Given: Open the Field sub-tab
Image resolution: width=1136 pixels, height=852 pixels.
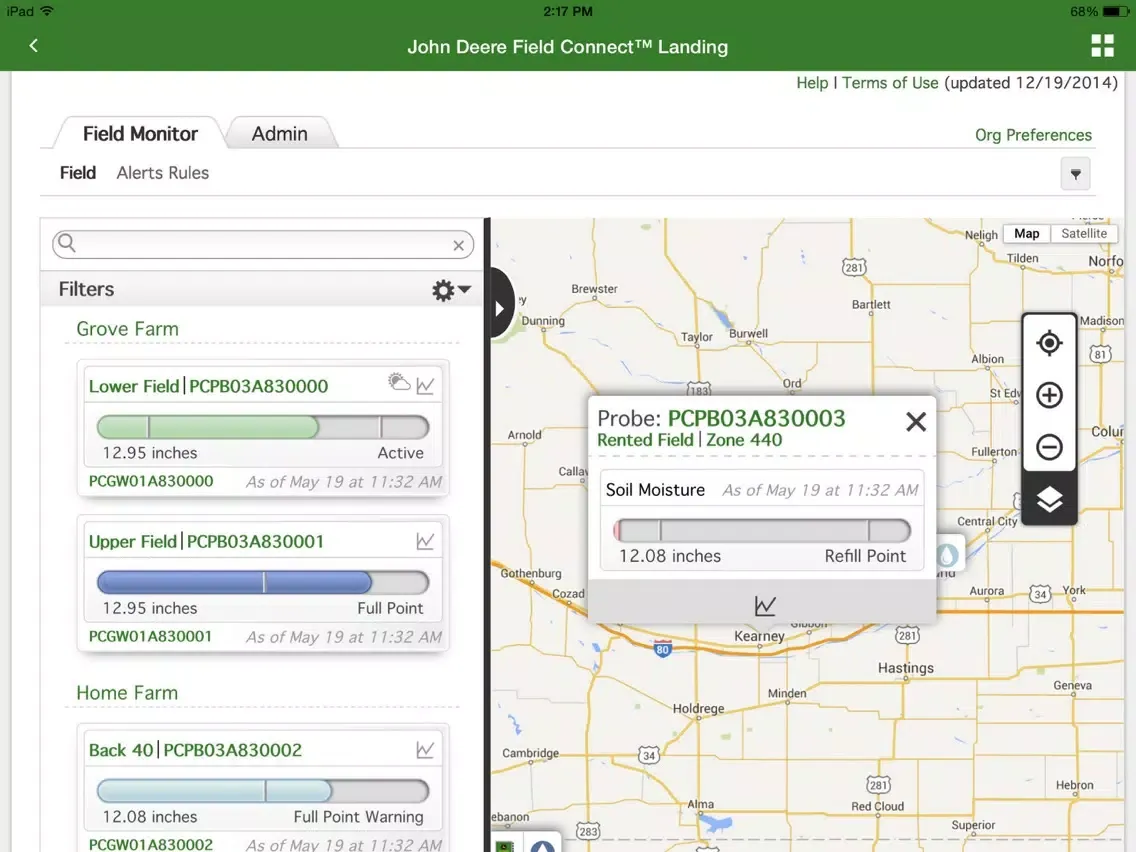Looking at the screenshot, I should click(x=78, y=172).
